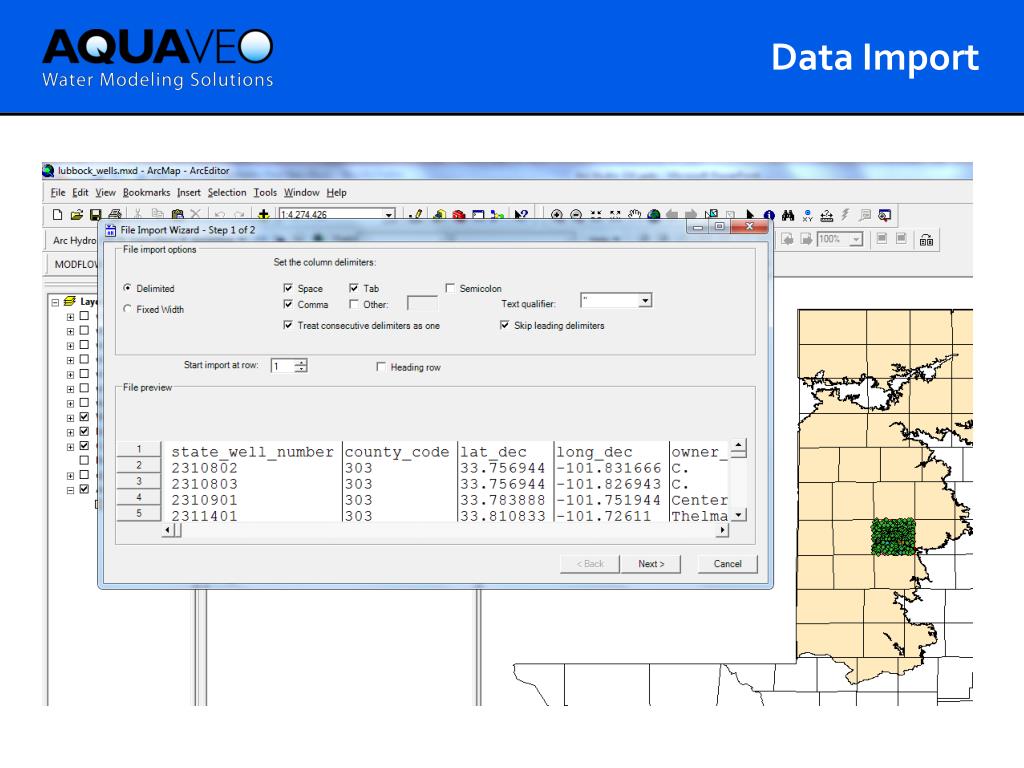The width and height of the screenshot is (1024, 768).
Task: Open a map with the Open folder icon
Action: coord(76,214)
